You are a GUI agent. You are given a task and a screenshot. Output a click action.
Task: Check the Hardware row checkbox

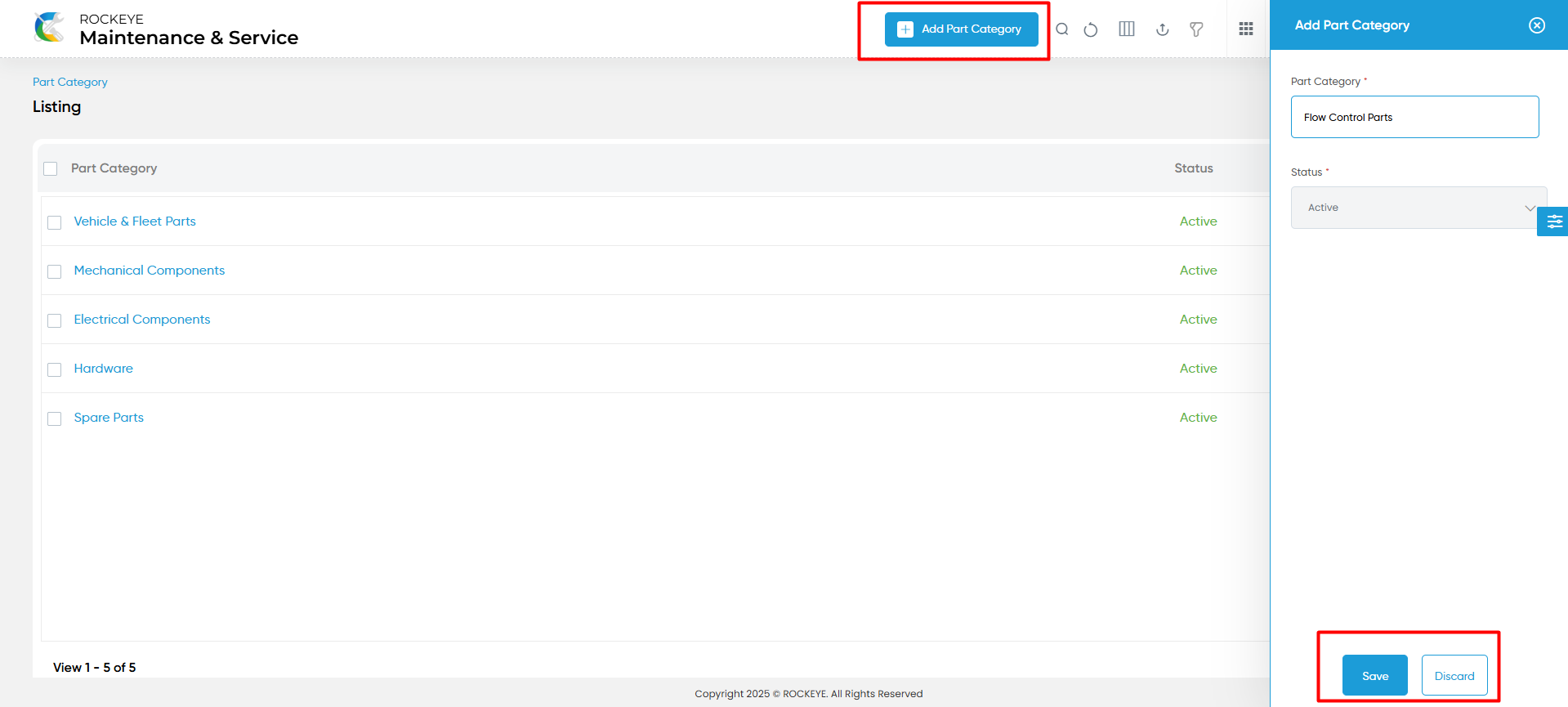pos(55,369)
